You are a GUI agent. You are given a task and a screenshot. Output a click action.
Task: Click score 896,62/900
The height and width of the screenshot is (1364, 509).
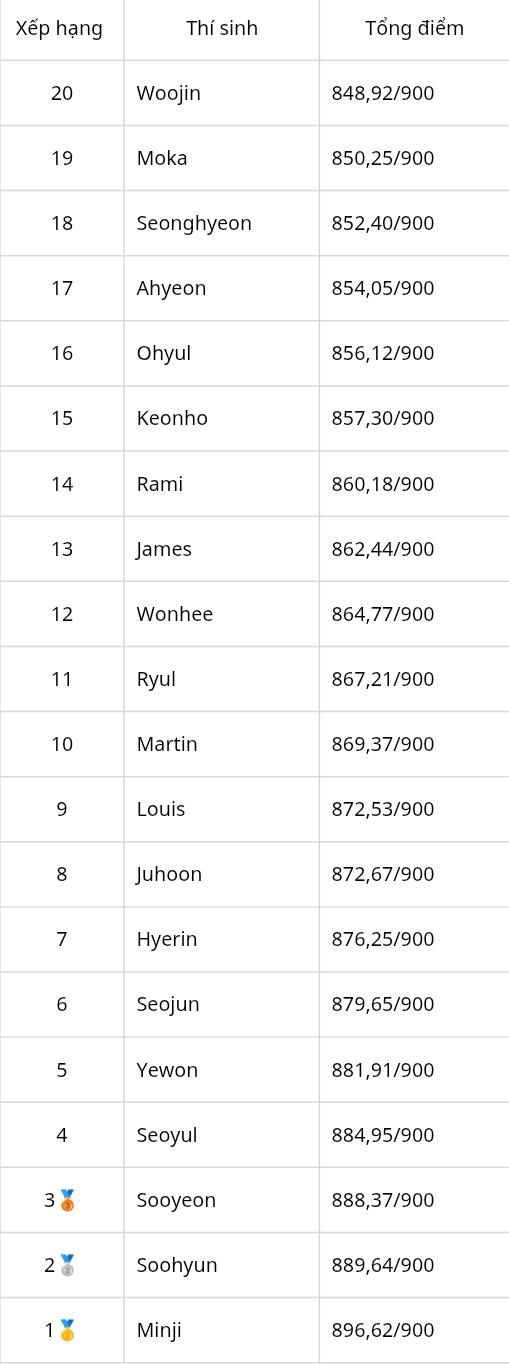(x=383, y=1330)
